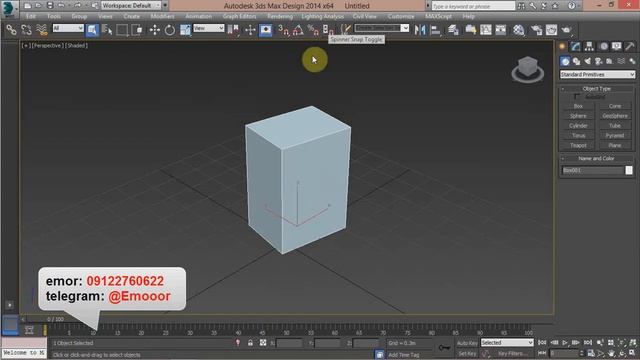
Task: Click the Unlink Selection tool icon
Action: 27,30
